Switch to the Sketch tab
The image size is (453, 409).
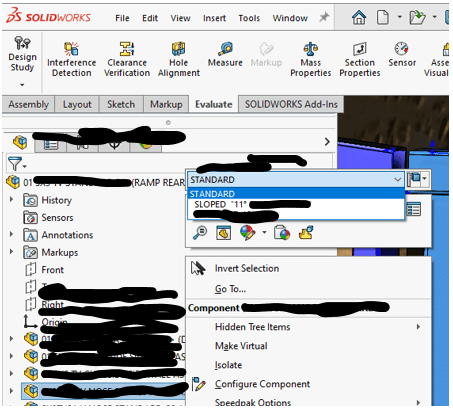pos(121,104)
